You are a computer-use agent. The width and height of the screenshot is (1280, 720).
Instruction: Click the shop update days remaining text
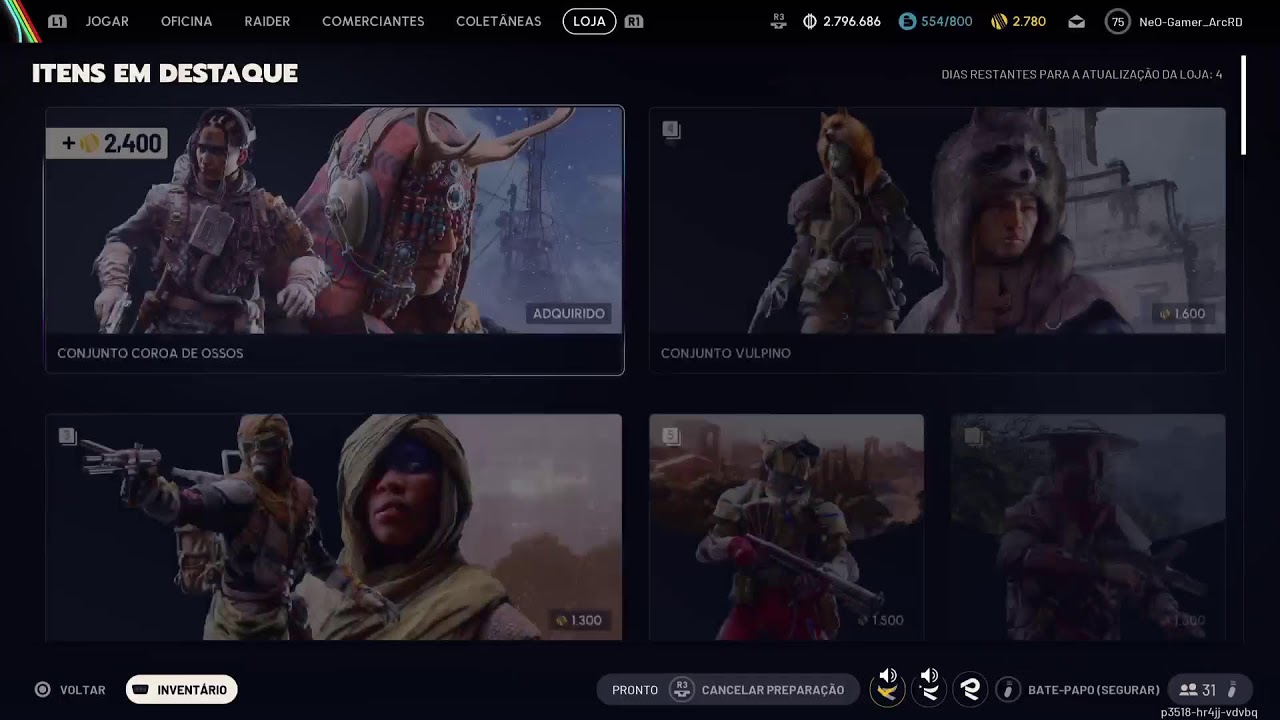click(1081, 75)
